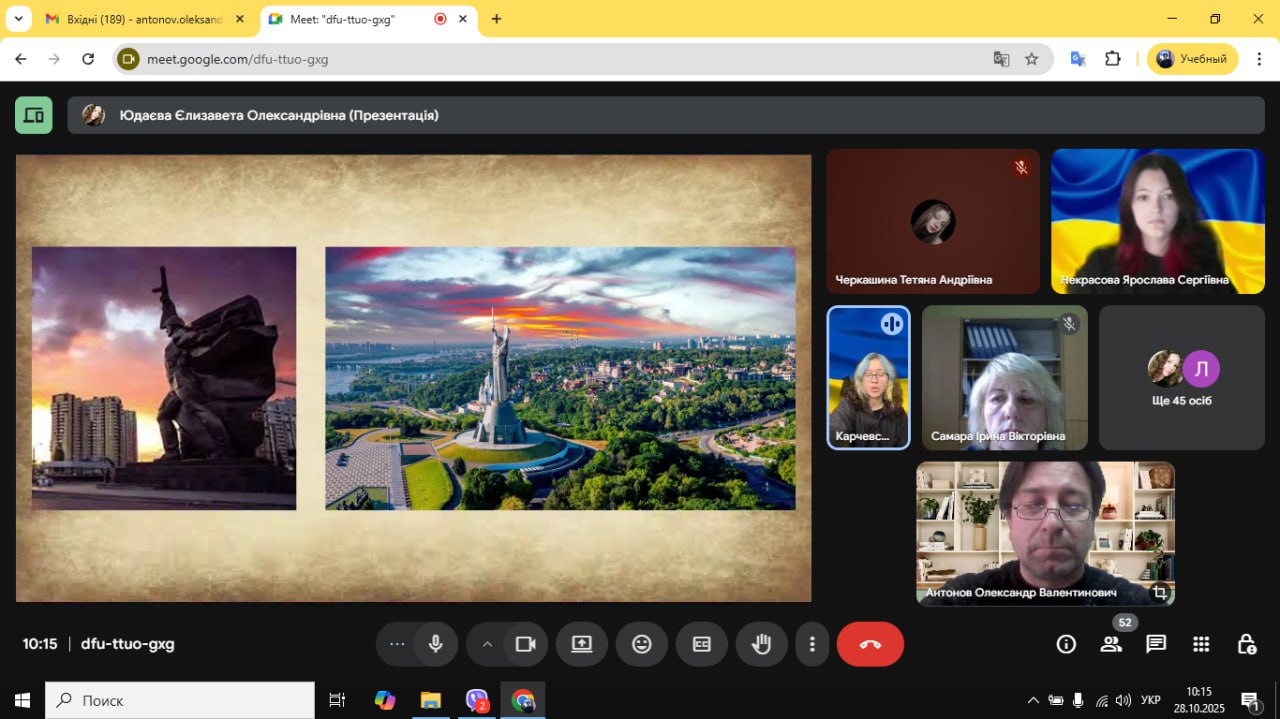Open a new browser tab
Viewport: 1280px width, 719px height.
(x=496, y=19)
